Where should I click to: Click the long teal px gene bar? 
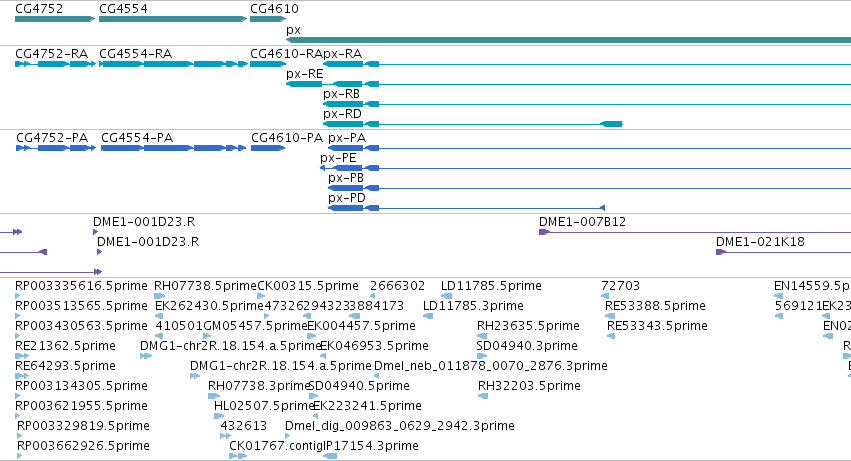(x=568, y=40)
